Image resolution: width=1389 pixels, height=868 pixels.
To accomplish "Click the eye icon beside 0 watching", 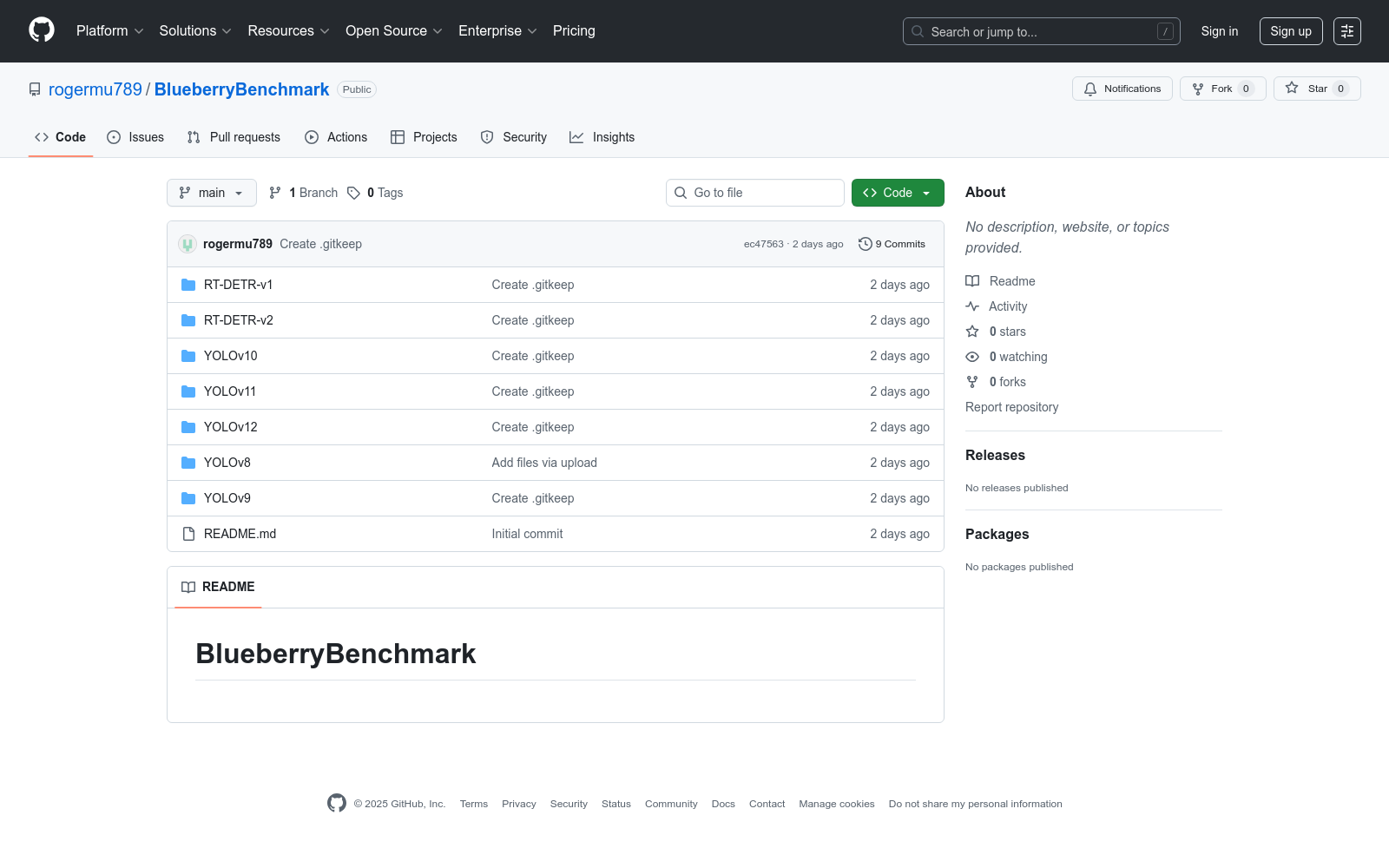I will click(972, 357).
